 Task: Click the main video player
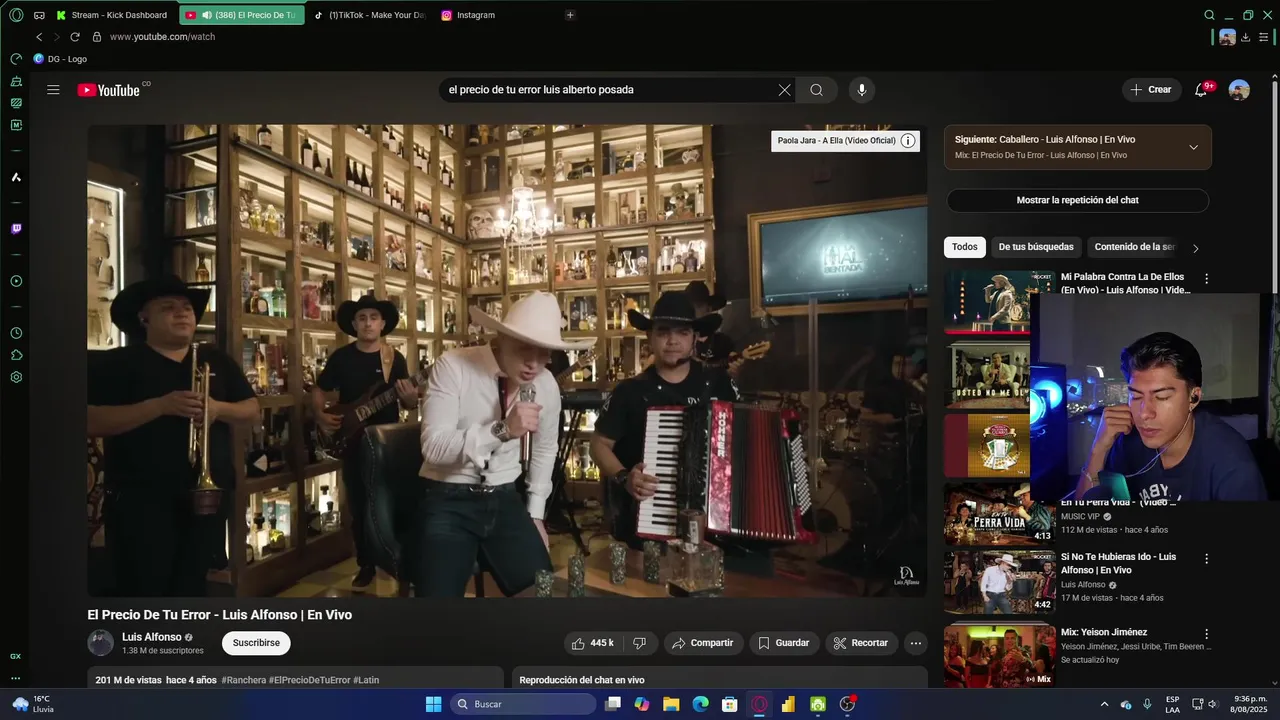pos(507,361)
